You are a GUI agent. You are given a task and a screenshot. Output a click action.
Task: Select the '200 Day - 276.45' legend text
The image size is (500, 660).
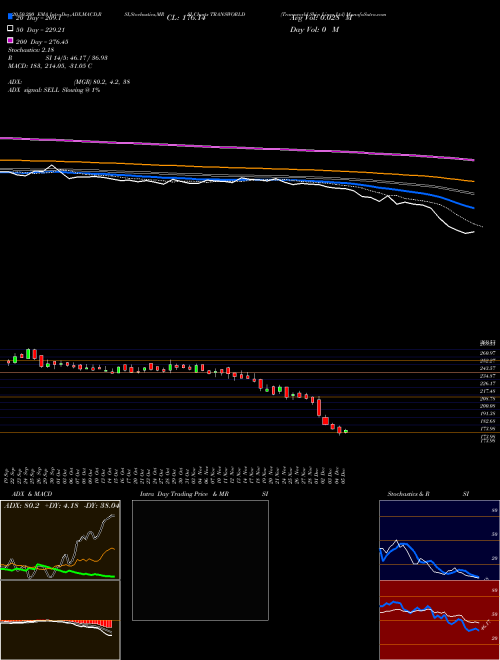pyautogui.click(x=42, y=42)
